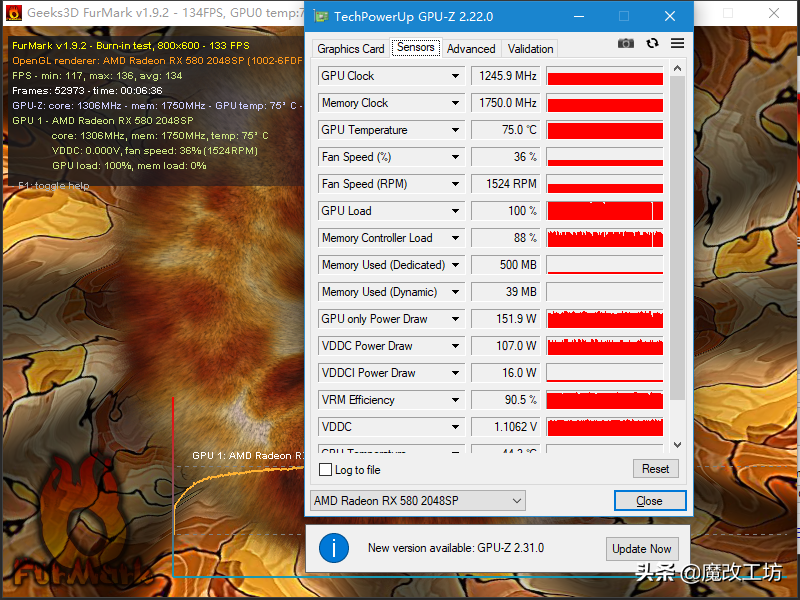This screenshot has width=800, height=600.
Task: Click the GPU only Power Draw graph
Action: [x=605, y=319]
